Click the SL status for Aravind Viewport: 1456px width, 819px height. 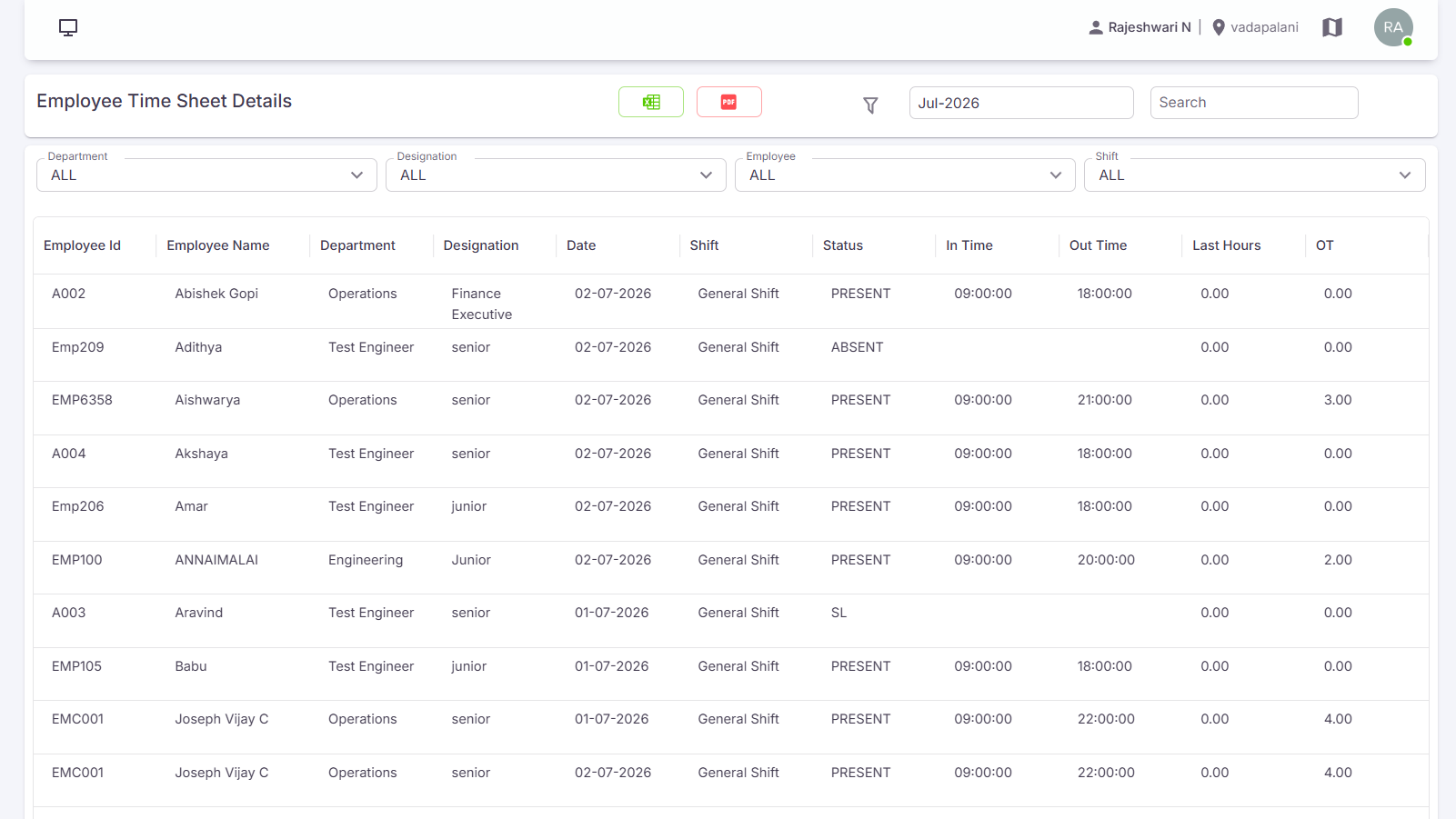pyautogui.click(x=838, y=613)
